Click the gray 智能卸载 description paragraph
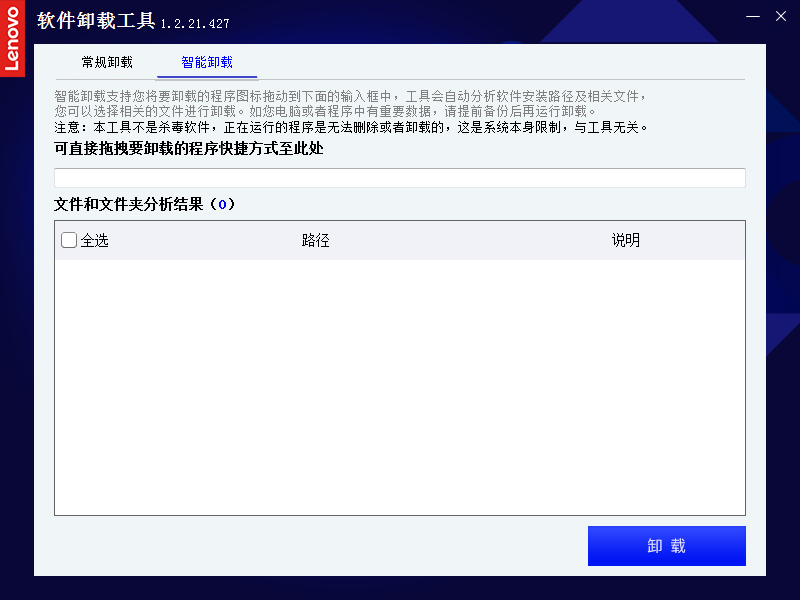This screenshot has width=800, height=600. pos(350,103)
